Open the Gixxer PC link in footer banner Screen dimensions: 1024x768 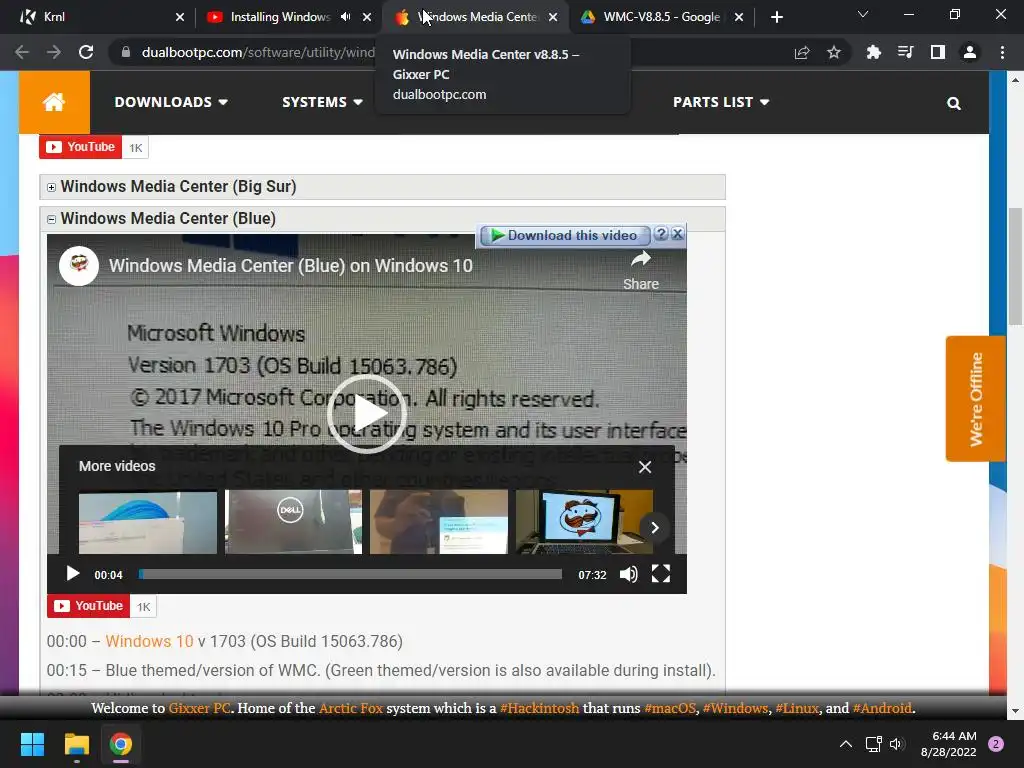[x=199, y=708]
